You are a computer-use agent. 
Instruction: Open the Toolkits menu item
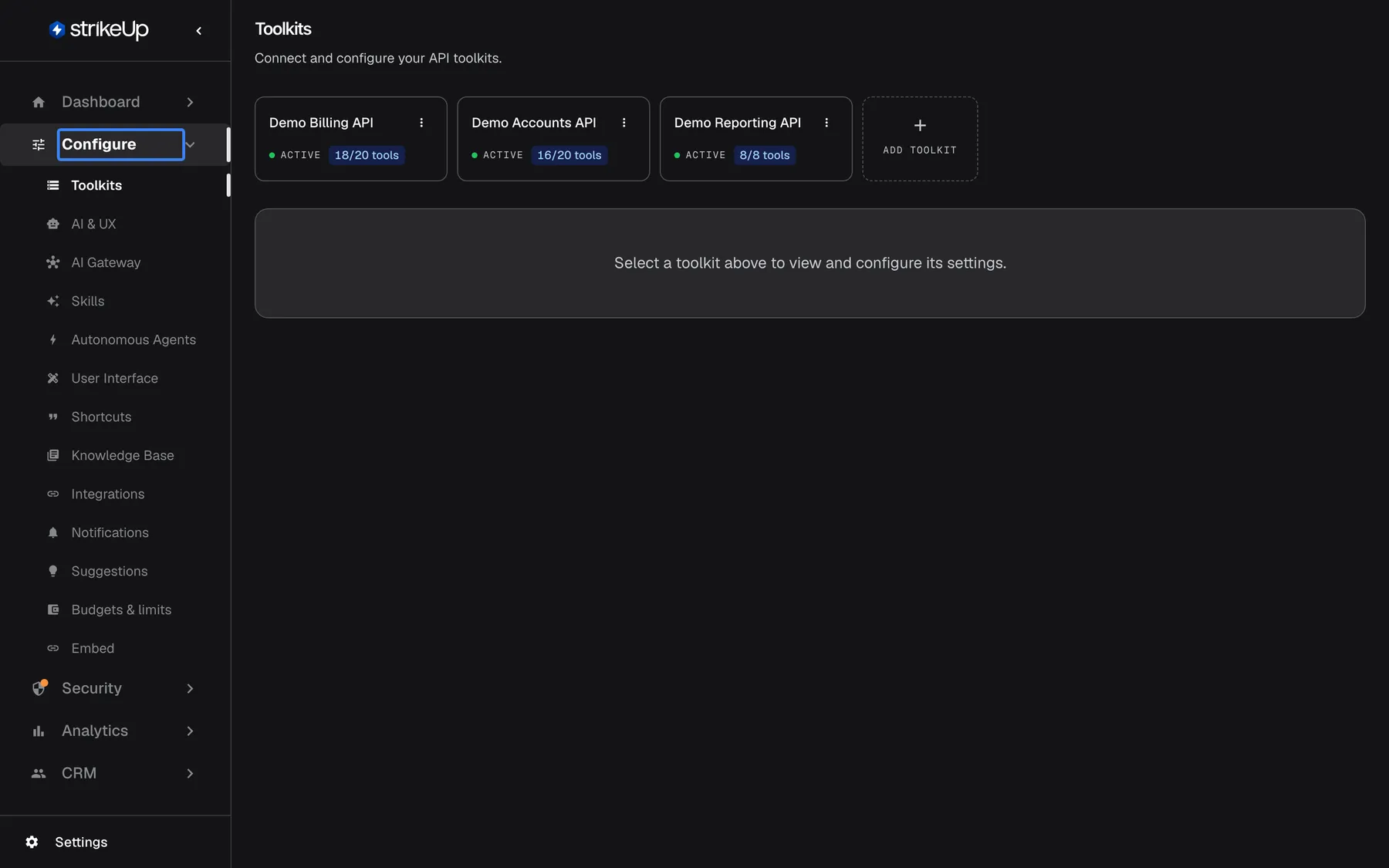point(116,185)
